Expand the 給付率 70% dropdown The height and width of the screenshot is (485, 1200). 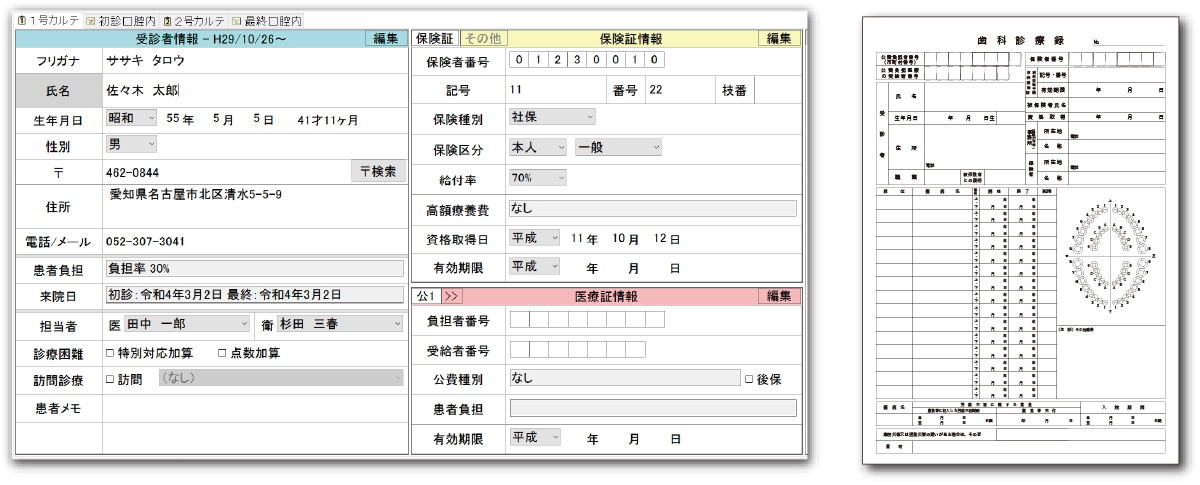(x=538, y=178)
